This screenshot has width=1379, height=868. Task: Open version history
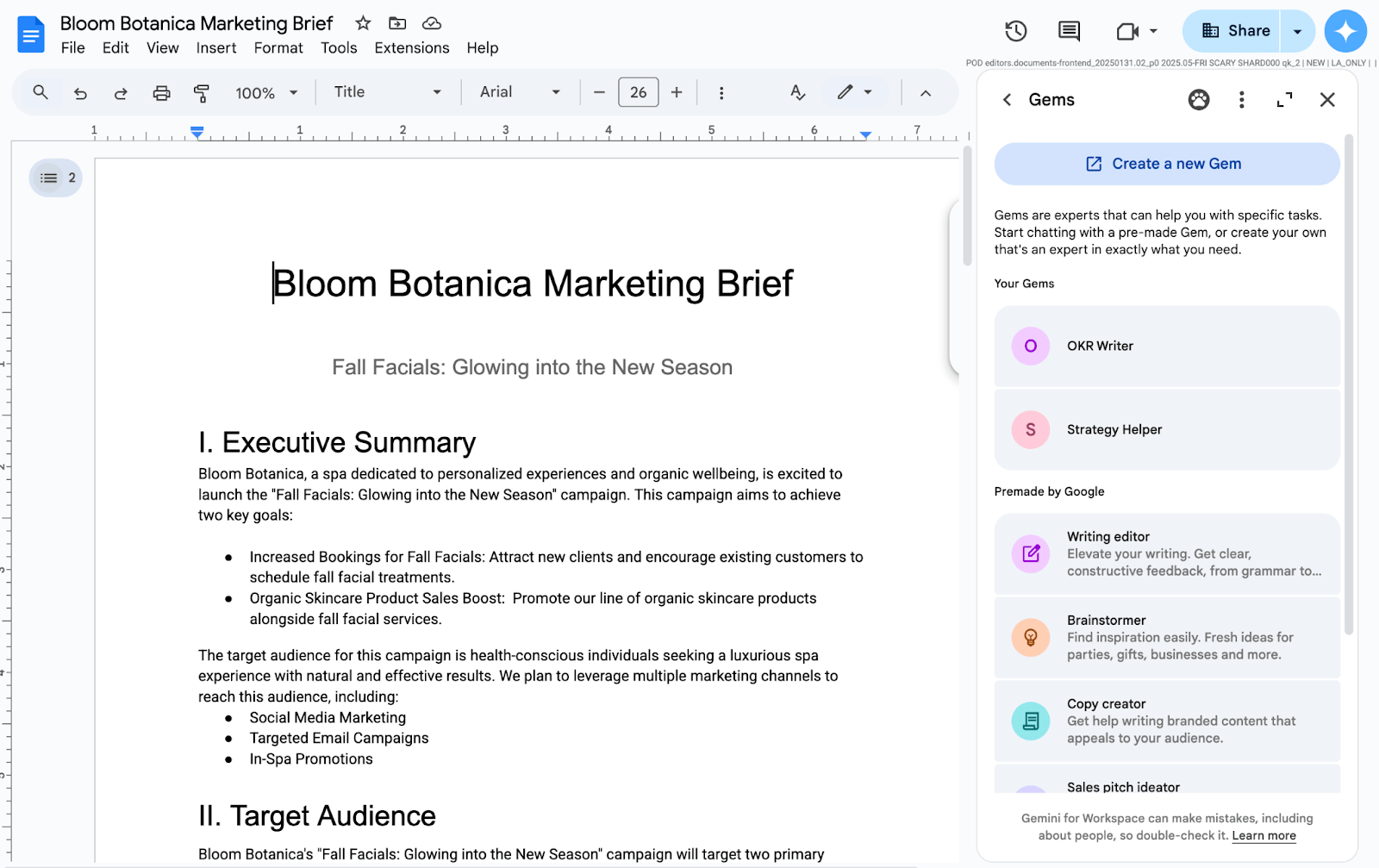[x=1015, y=30]
